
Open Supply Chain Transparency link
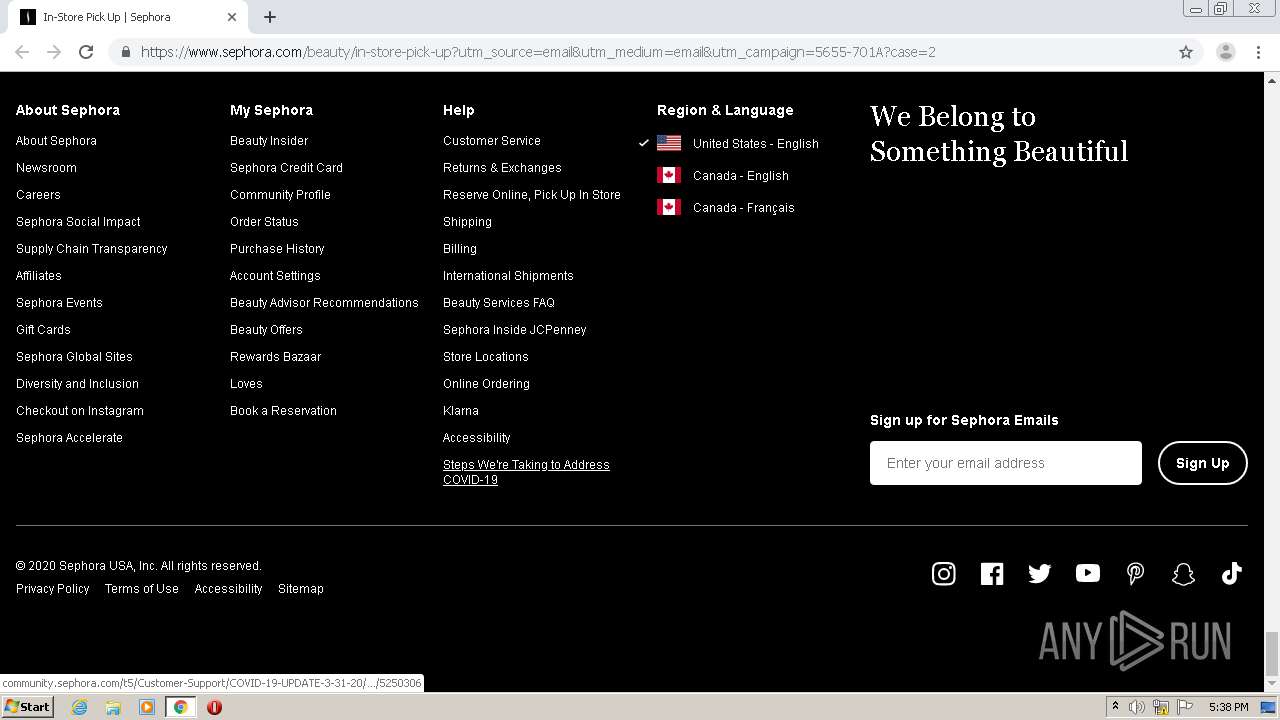point(92,249)
